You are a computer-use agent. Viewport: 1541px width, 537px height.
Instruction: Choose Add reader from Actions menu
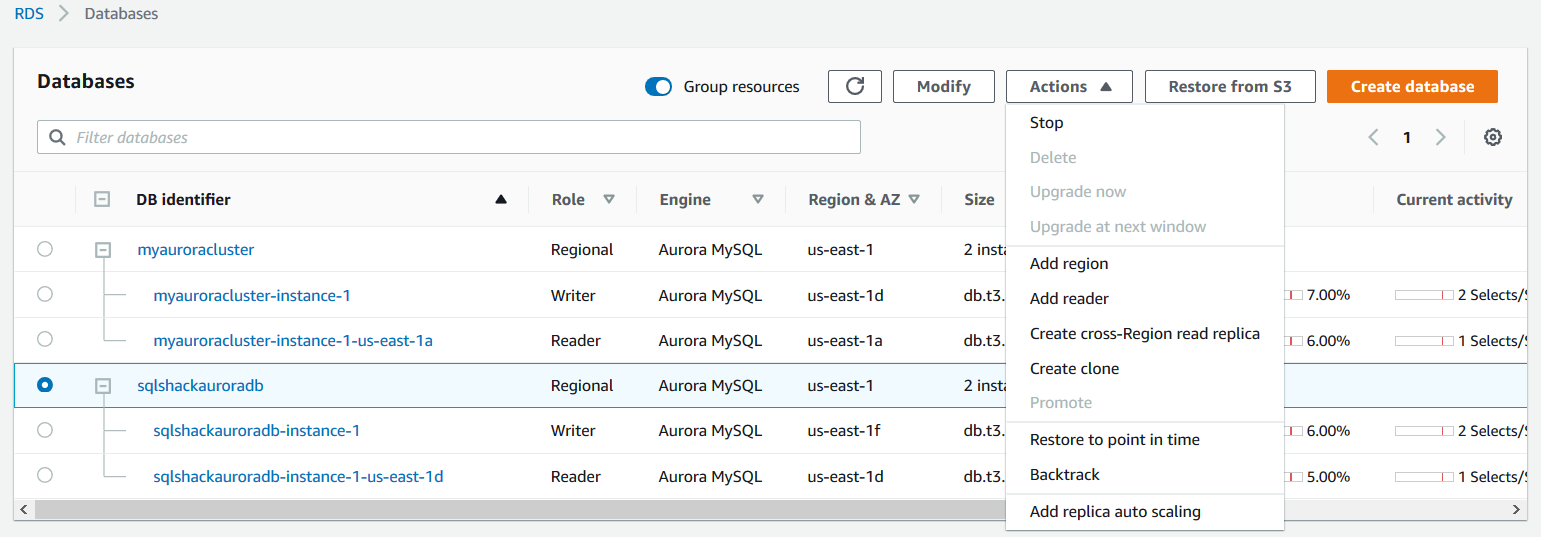click(x=1069, y=298)
